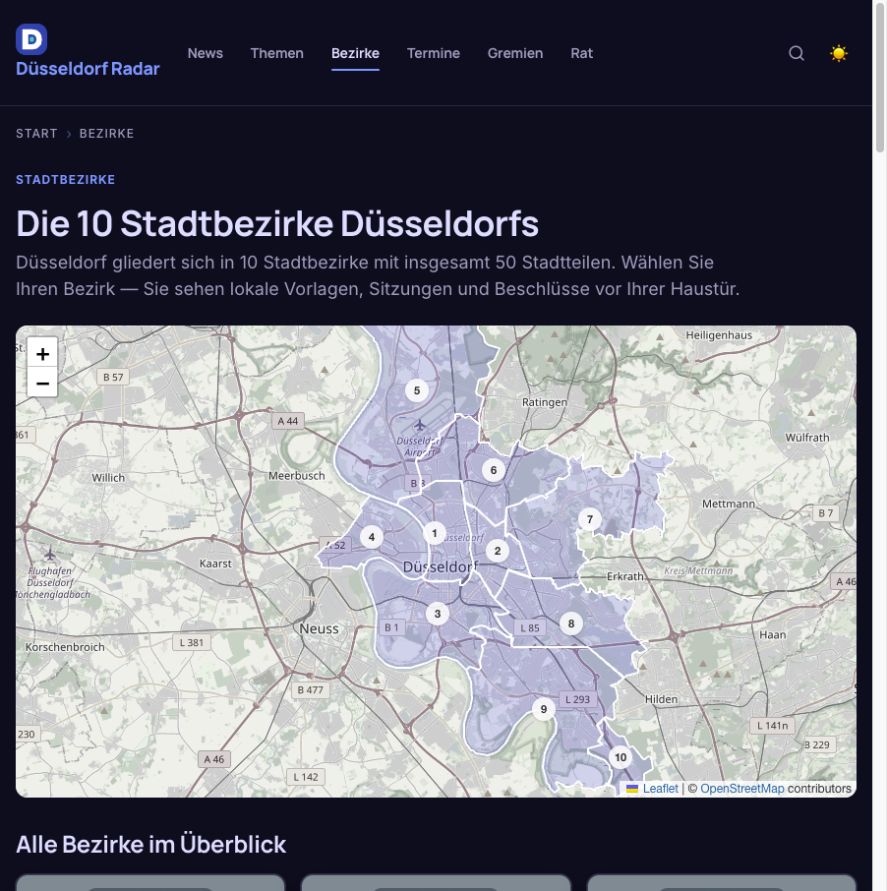Toggle light mode with the sun icon
887x891 pixels.
coord(838,53)
